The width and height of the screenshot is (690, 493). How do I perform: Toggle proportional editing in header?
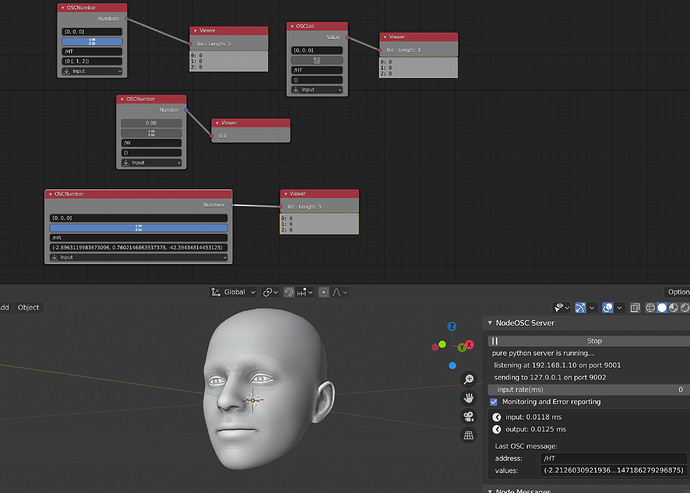pos(323,292)
